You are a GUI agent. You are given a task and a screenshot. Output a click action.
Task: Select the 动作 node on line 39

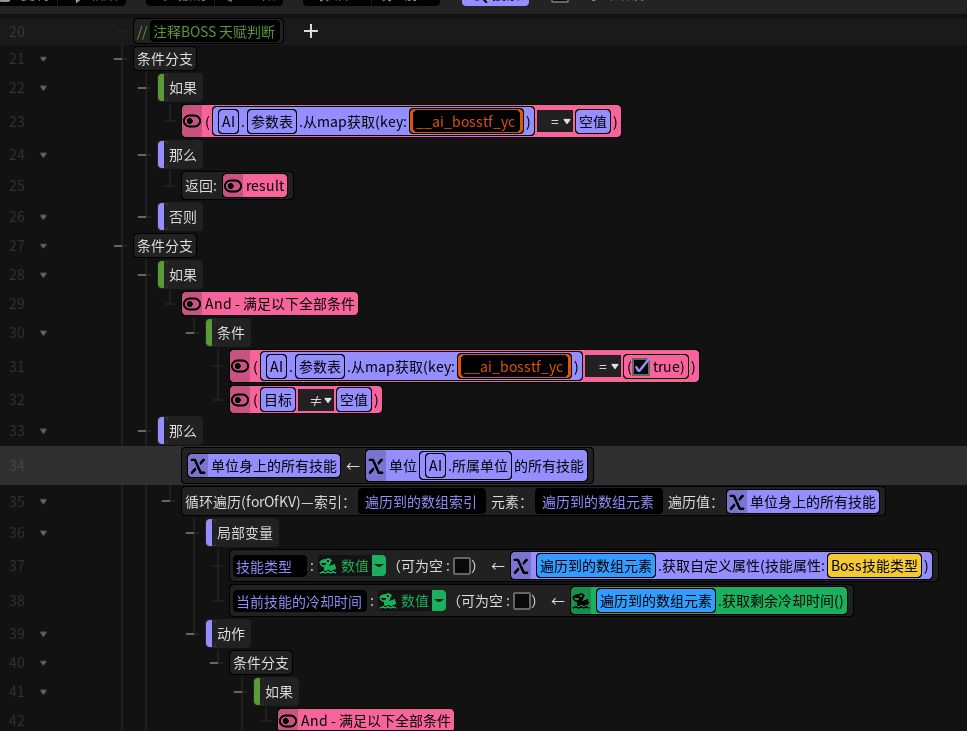click(227, 634)
